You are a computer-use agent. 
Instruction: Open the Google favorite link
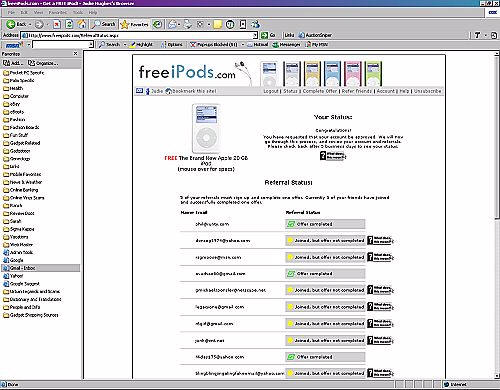coord(13,260)
